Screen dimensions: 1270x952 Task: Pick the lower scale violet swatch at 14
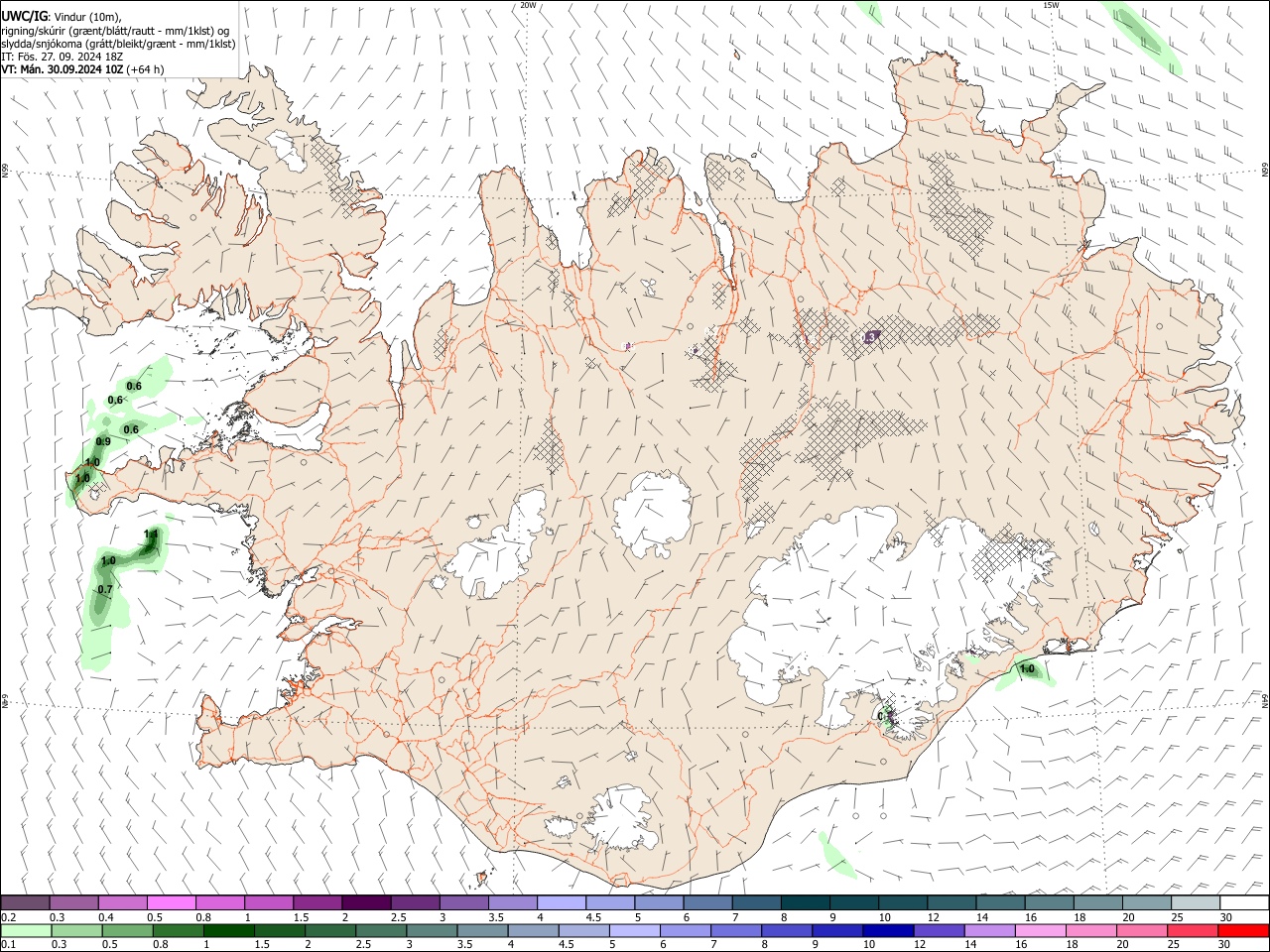pyautogui.click(x=988, y=930)
